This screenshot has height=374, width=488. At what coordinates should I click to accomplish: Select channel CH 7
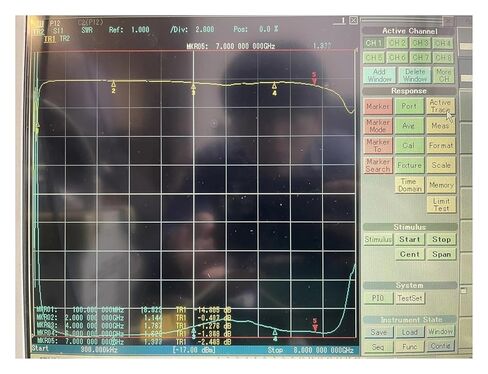point(420,58)
